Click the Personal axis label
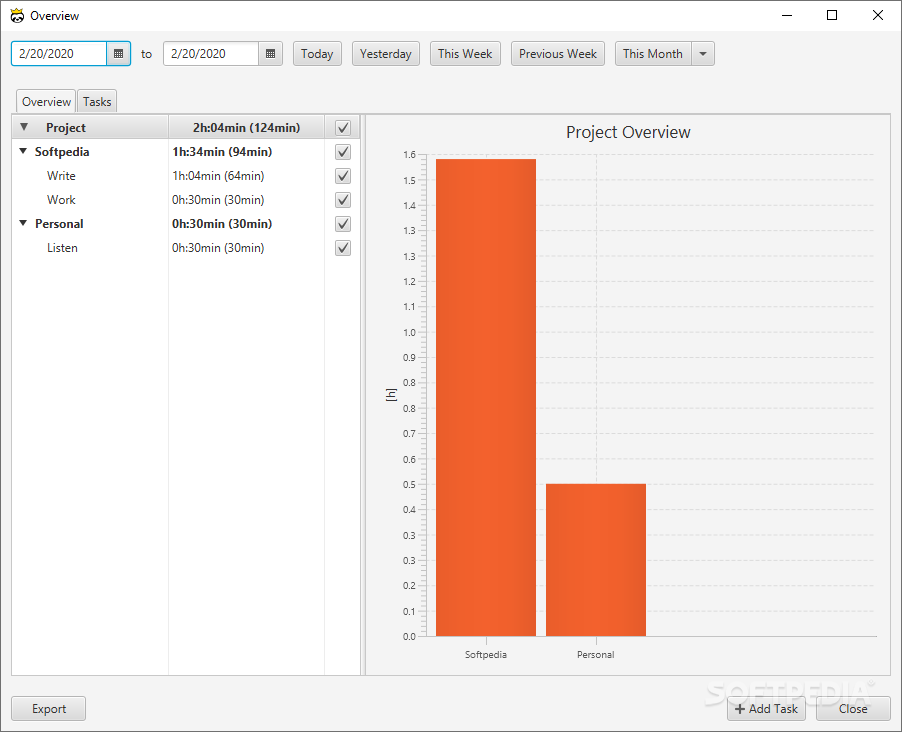This screenshot has height=732, width=902. click(595, 655)
